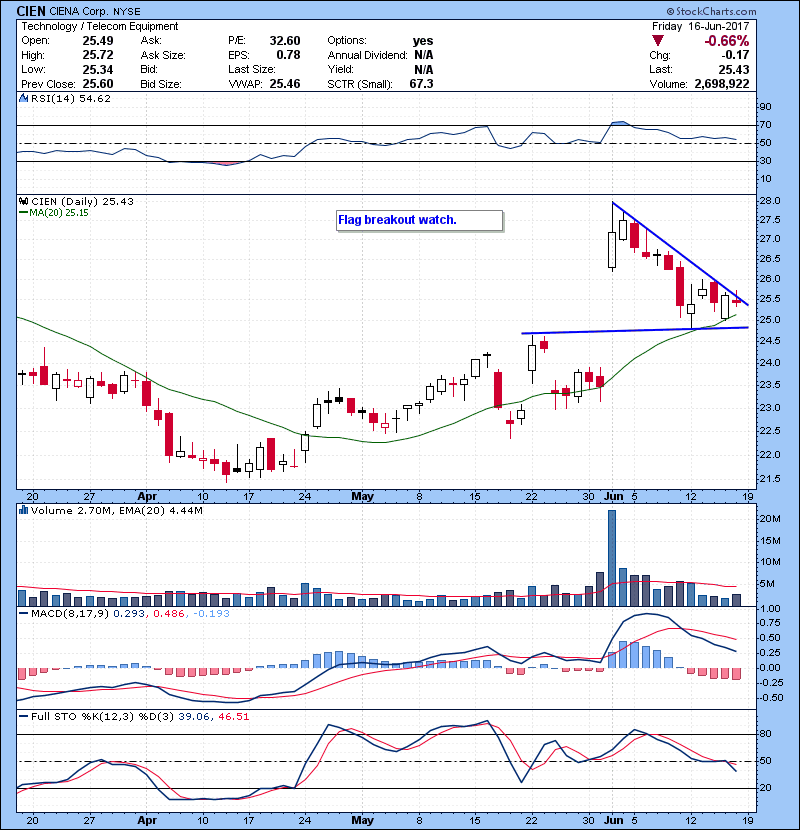Image resolution: width=800 pixels, height=830 pixels.
Task: Click the P/E value 32.60
Action: point(285,41)
